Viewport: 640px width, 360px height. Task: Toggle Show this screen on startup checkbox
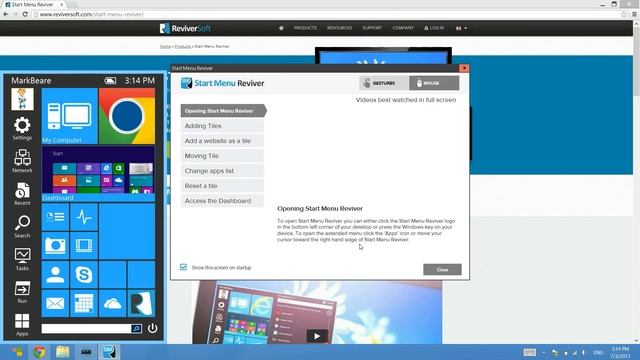tap(183, 267)
